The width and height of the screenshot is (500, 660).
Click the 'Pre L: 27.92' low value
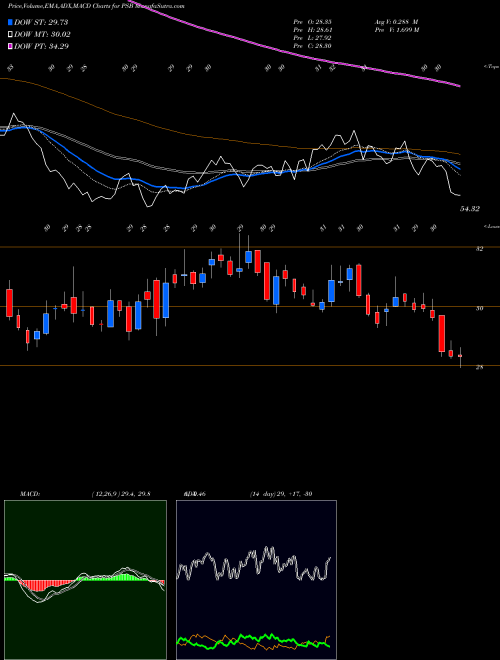coord(312,37)
